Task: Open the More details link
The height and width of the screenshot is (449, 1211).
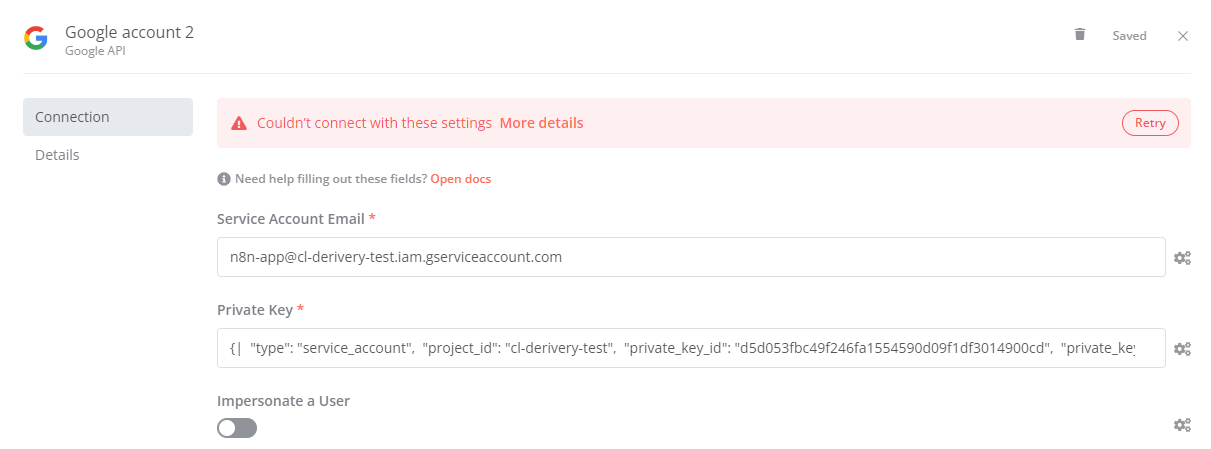Action: pos(541,123)
